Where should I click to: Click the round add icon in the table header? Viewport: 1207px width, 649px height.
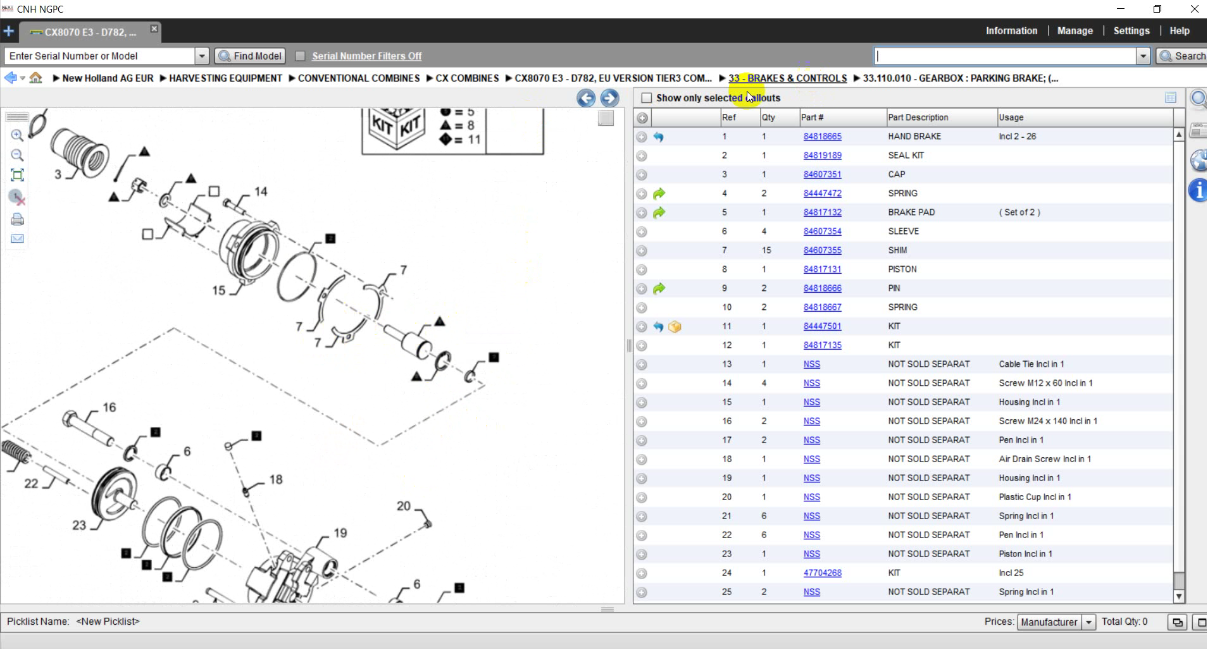click(x=642, y=118)
